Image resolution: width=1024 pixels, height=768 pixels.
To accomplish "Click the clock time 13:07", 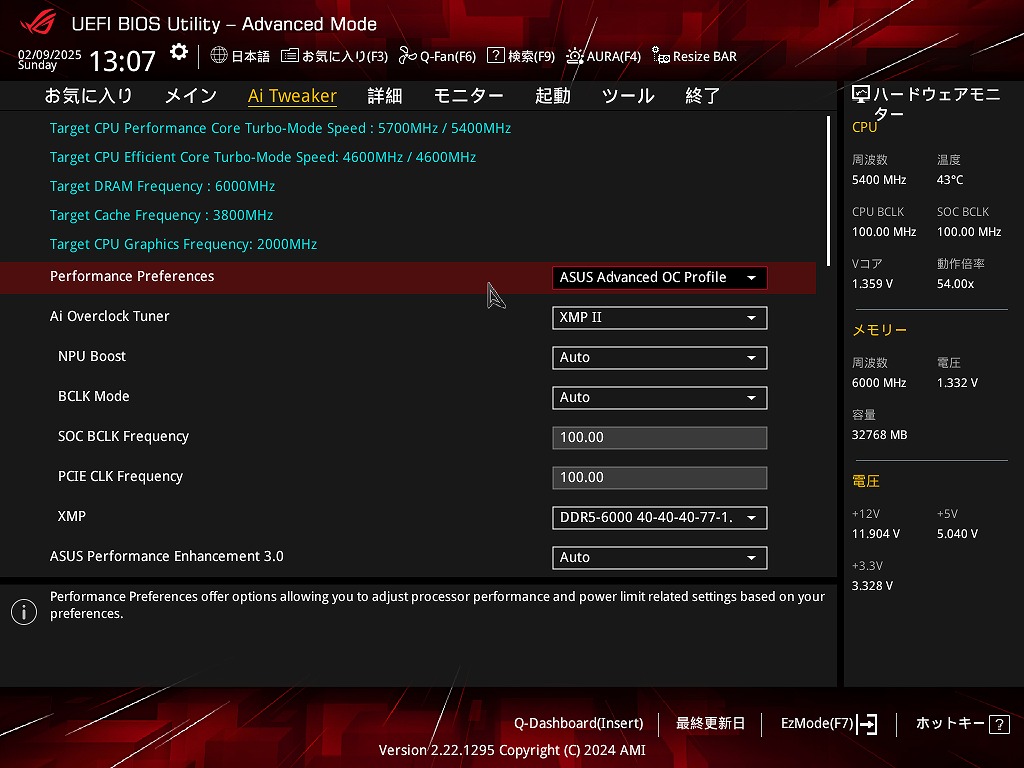I will (122, 61).
